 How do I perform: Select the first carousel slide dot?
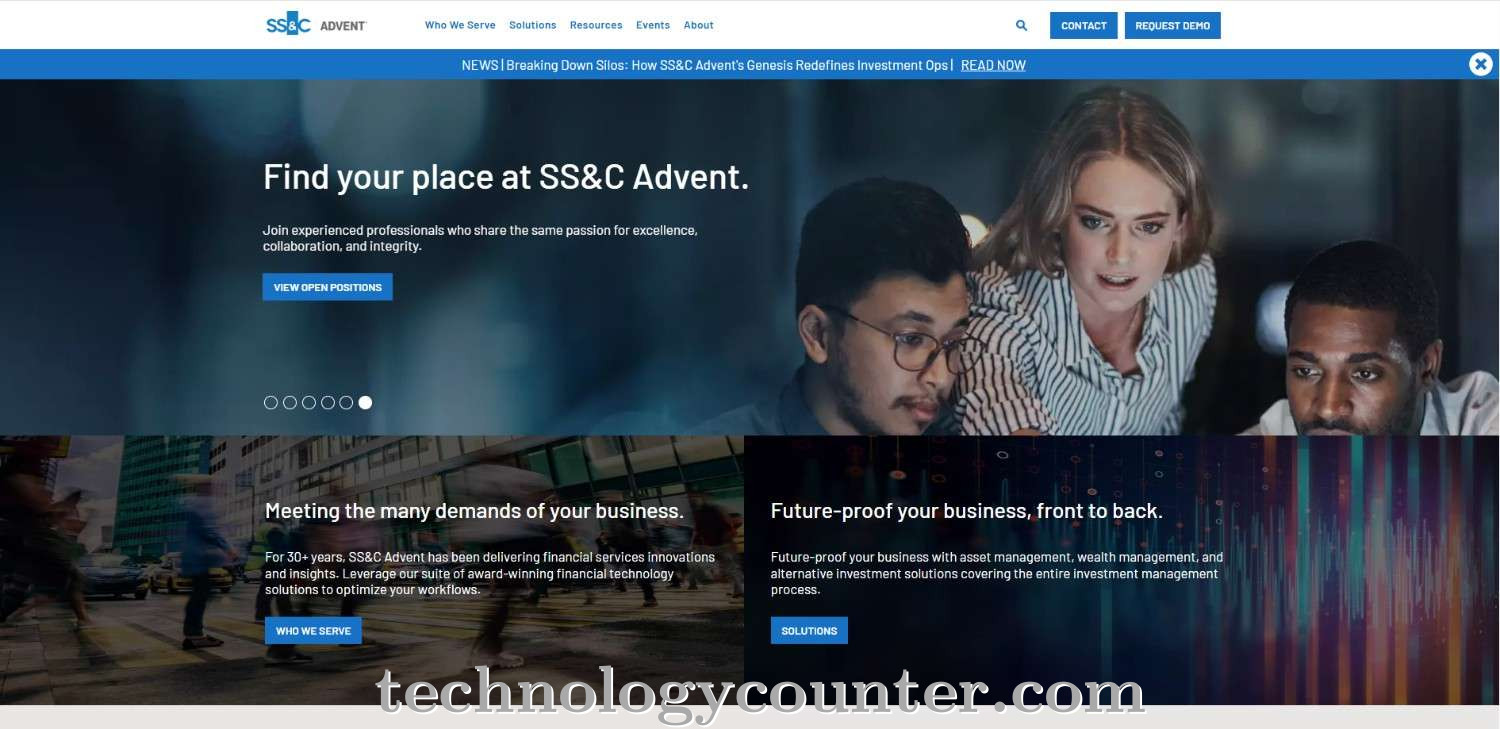click(271, 403)
